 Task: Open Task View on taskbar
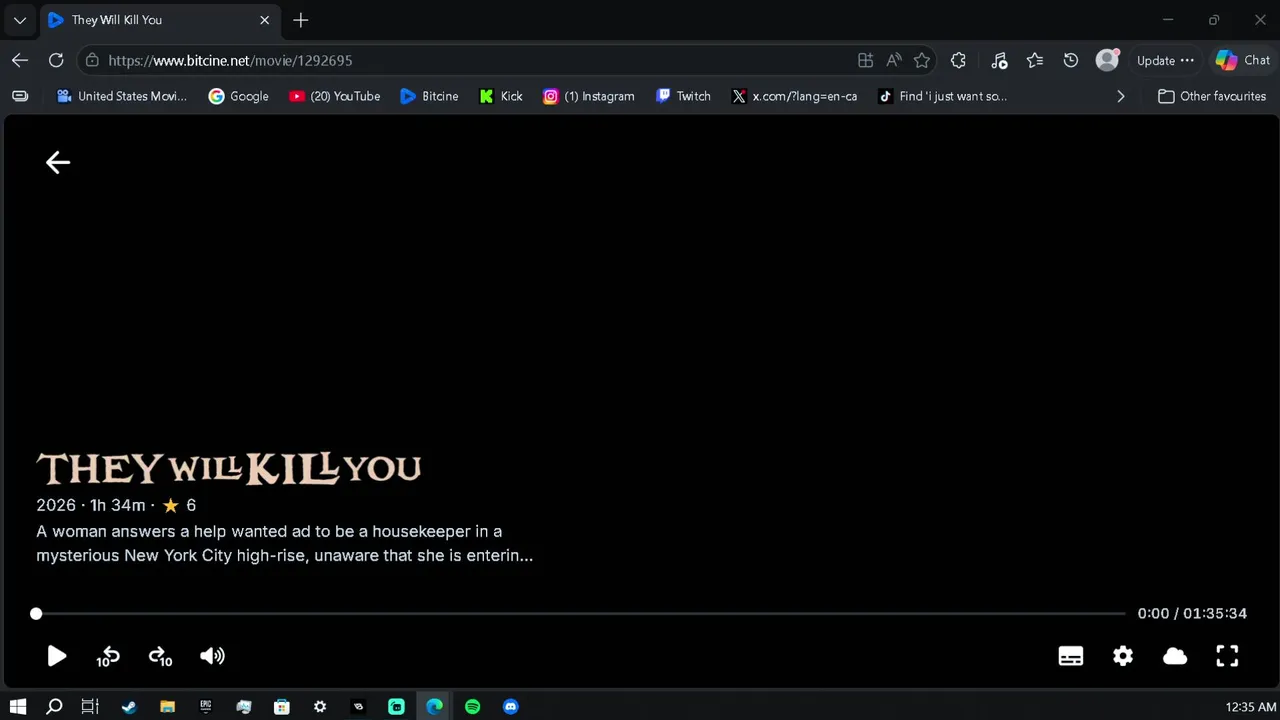[90, 706]
